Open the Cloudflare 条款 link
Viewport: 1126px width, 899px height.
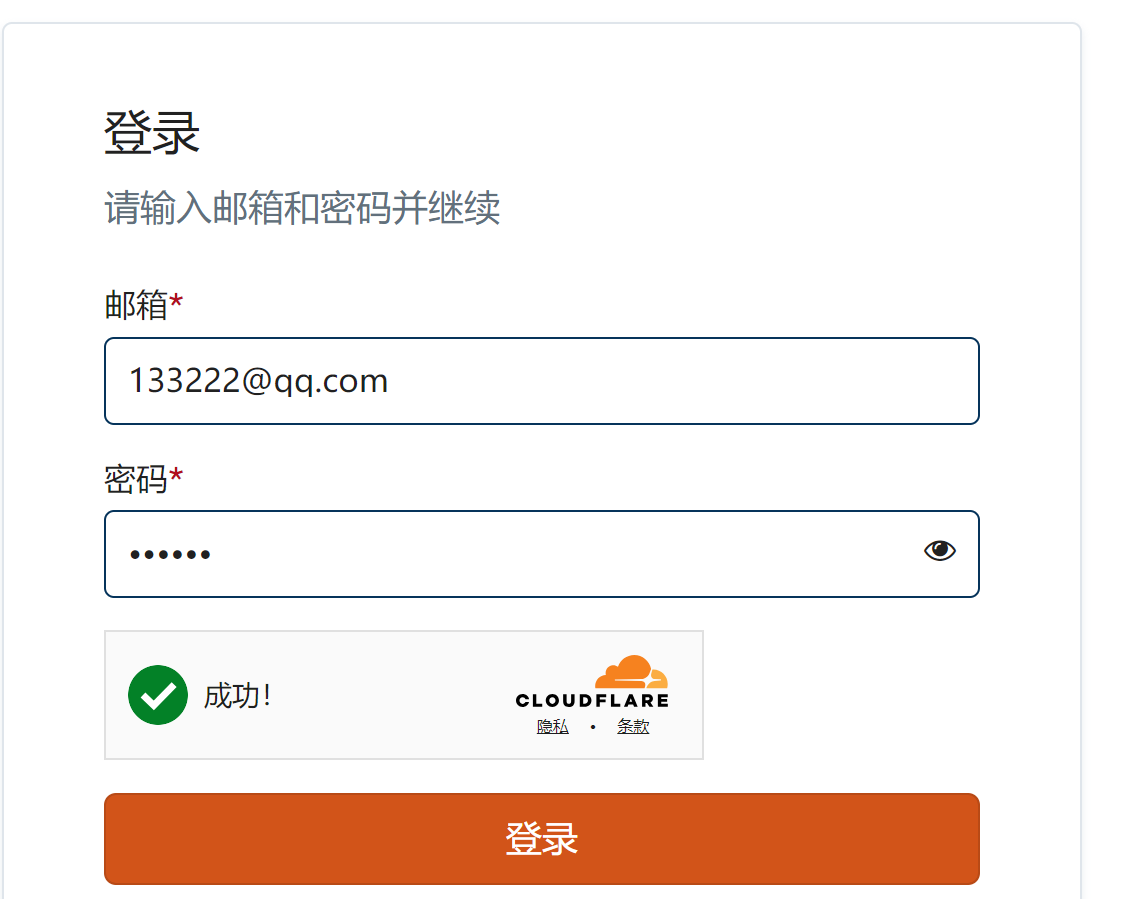pyautogui.click(x=633, y=727)
